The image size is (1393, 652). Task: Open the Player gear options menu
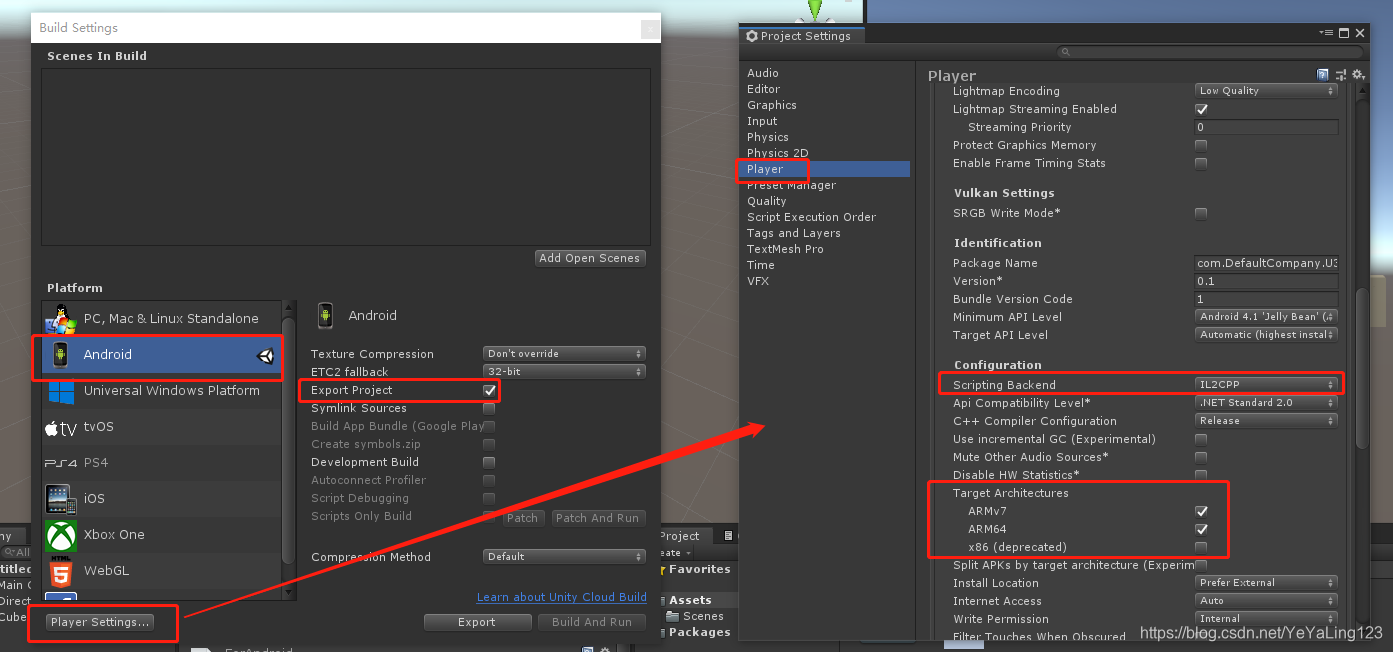pyautogui.click(x=1358, y=75)
